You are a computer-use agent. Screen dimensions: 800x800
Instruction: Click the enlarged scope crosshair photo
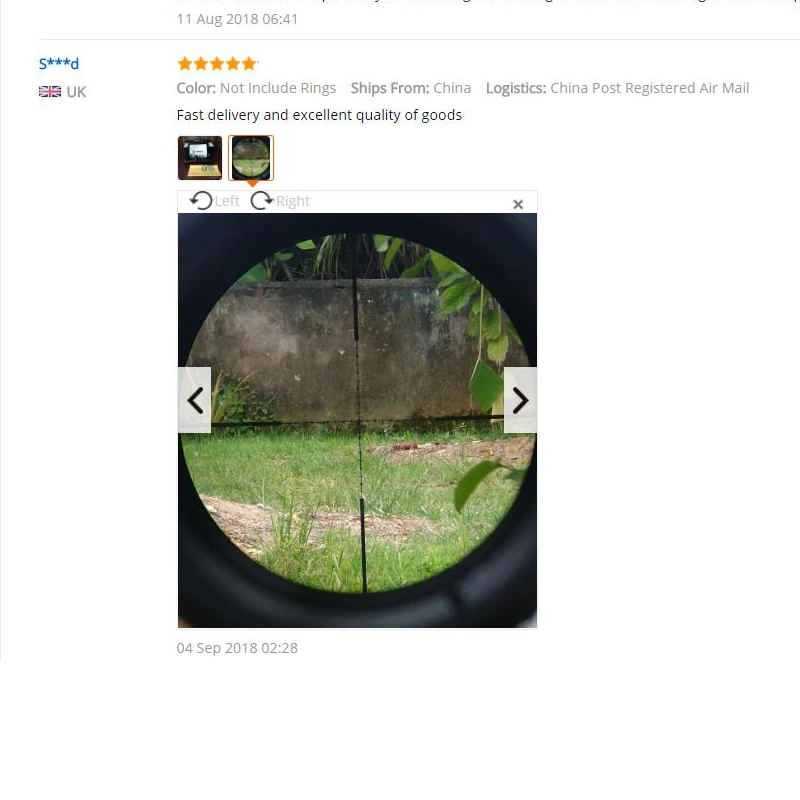click(357, 420)
